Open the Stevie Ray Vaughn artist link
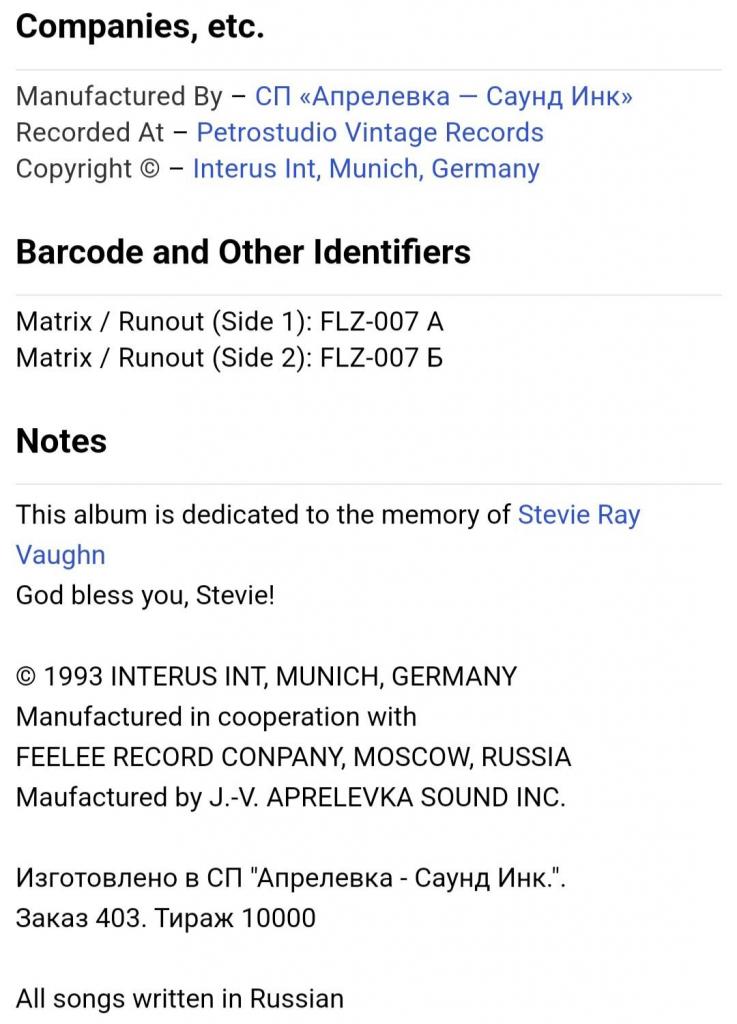The width and height of the screenshot is (737, 1024). [x=578, y=516]
